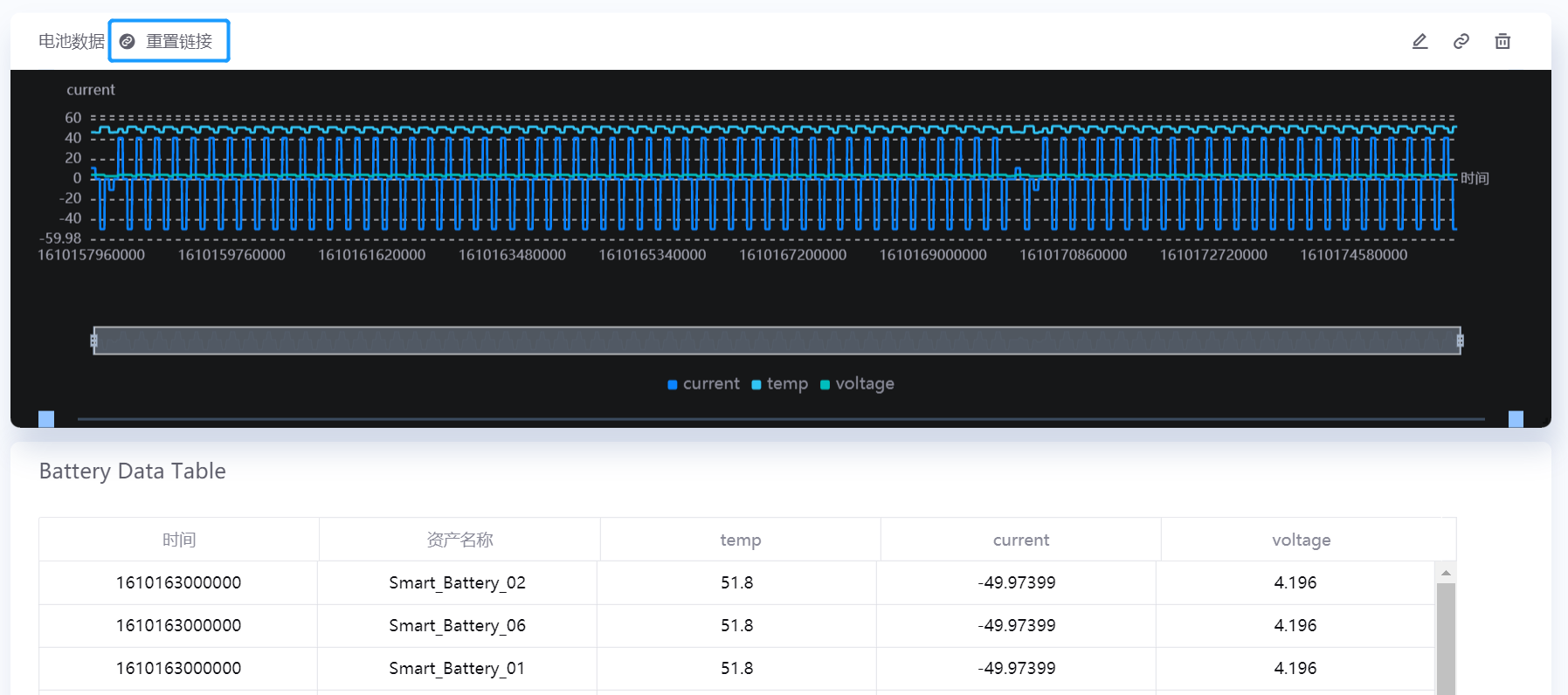The width and height of the screenshot is (1568, 695).
Task: Click the time cell in Smart_Battery_02 row
Action: pos(178,582)
